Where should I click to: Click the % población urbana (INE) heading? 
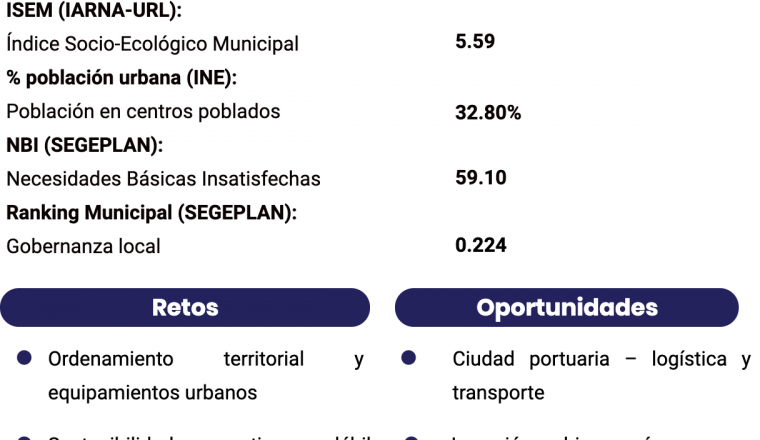(x=122, y=78)
